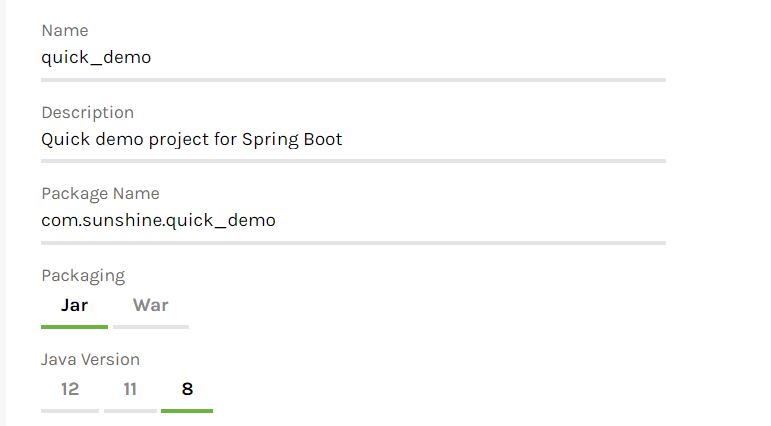Choose Java version 12
Screen dimensions: 771x426
70,389
